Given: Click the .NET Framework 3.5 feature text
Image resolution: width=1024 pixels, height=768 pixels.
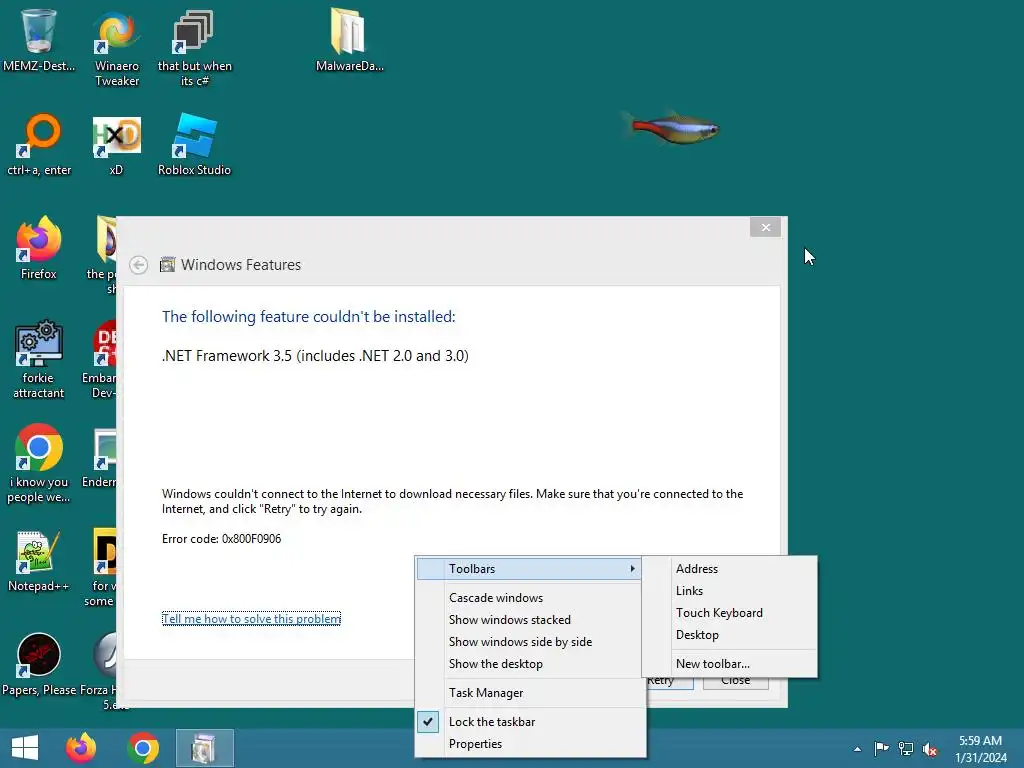Looking at the screenshot, I should 315,356.
